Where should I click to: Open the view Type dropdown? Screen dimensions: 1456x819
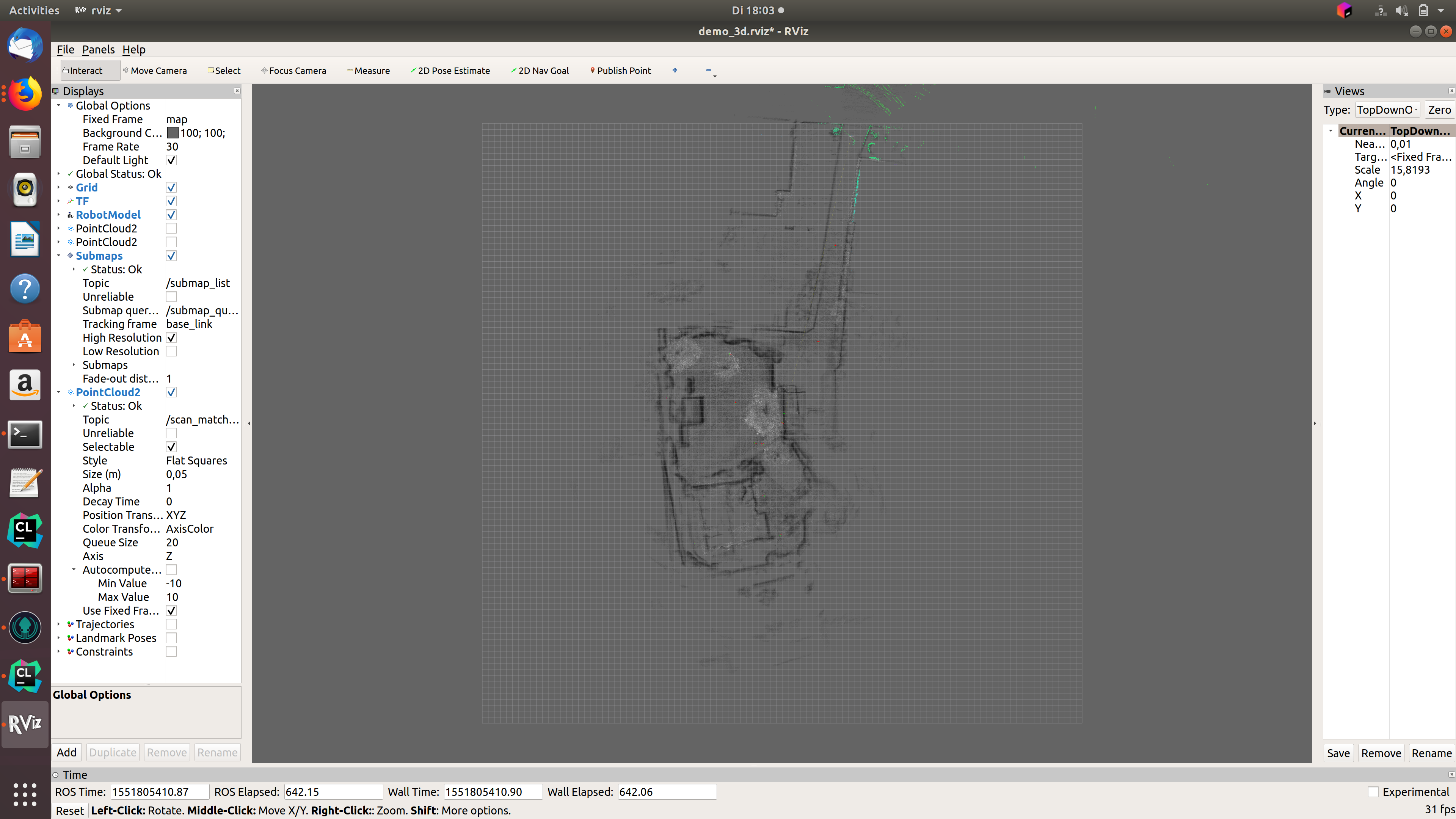coord(1387,110)
